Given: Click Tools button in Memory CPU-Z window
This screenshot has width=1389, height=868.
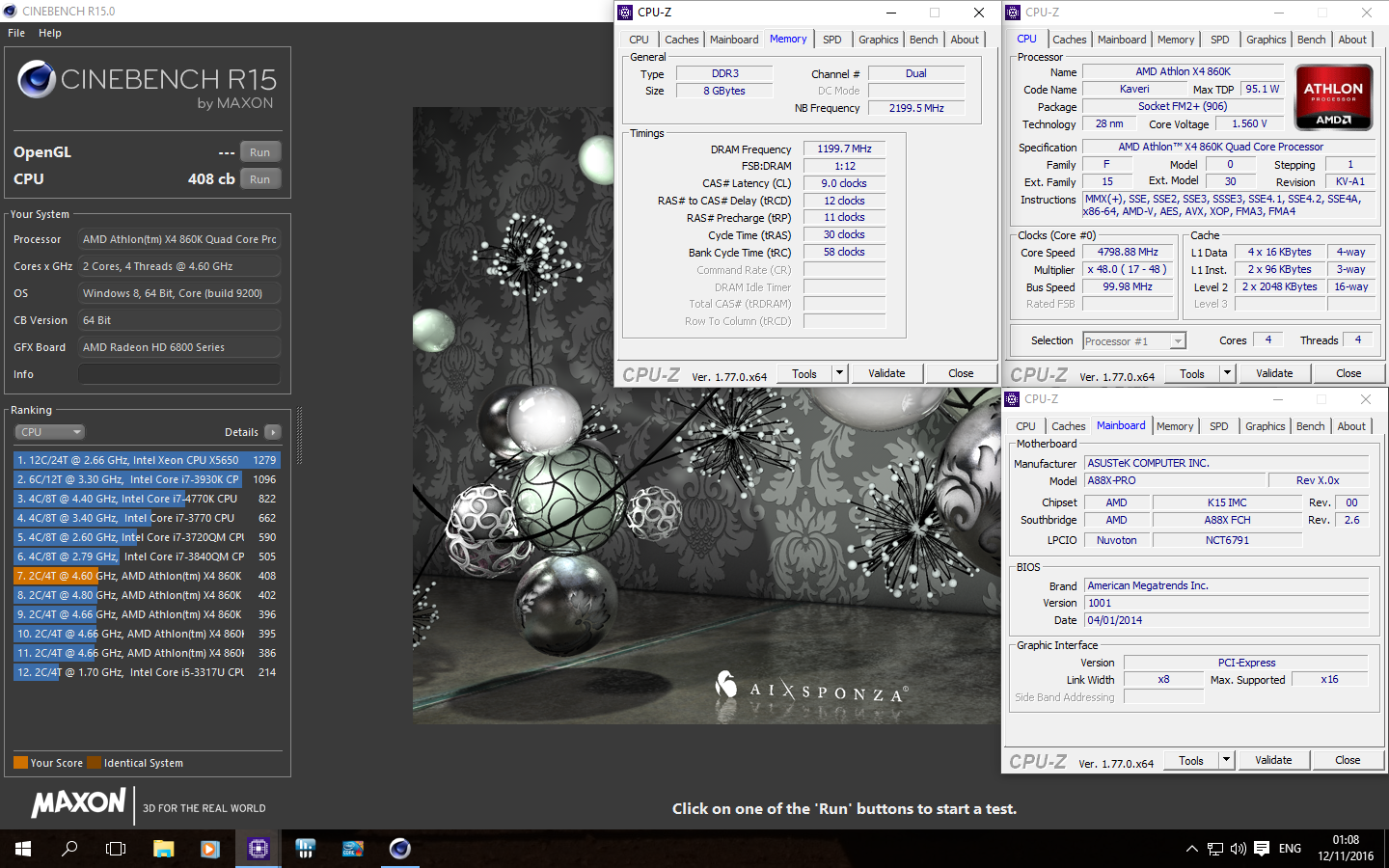Looking at the screenshot, I should tap(804, 373).
